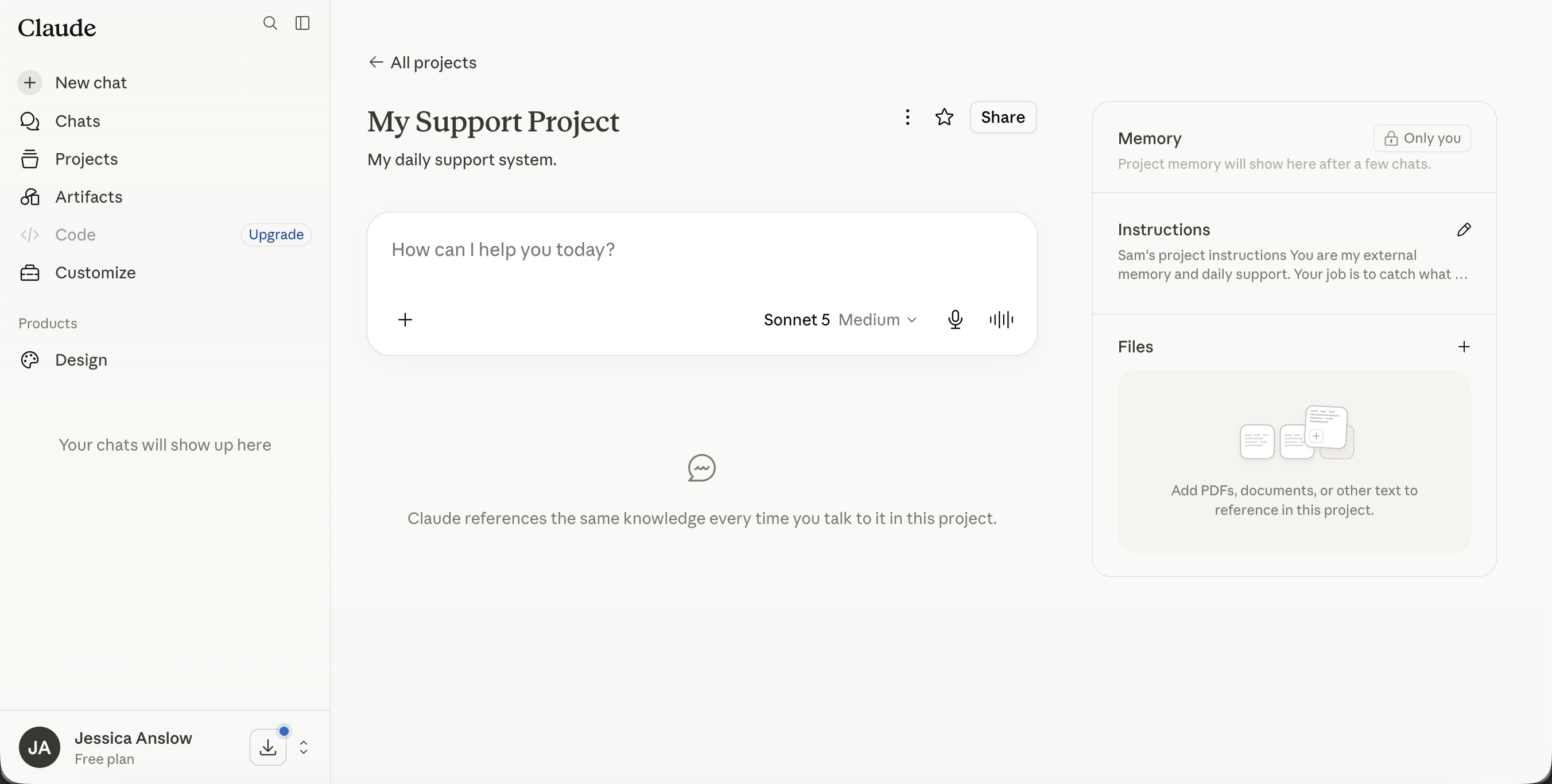
Task: Go to Artifacts in the sidebar
Action: point(88,197)
